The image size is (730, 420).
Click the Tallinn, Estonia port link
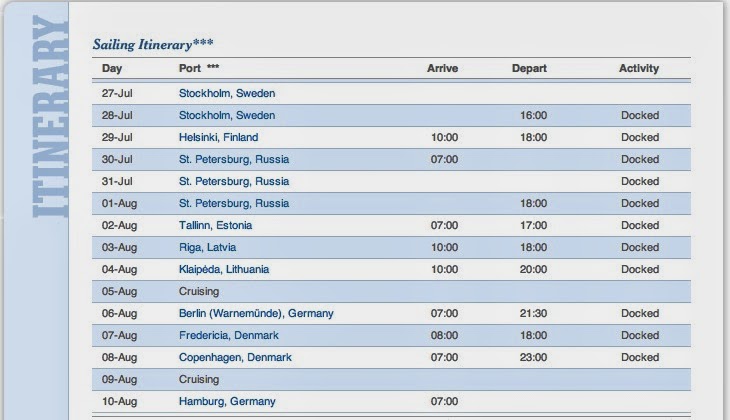(216, 225)
